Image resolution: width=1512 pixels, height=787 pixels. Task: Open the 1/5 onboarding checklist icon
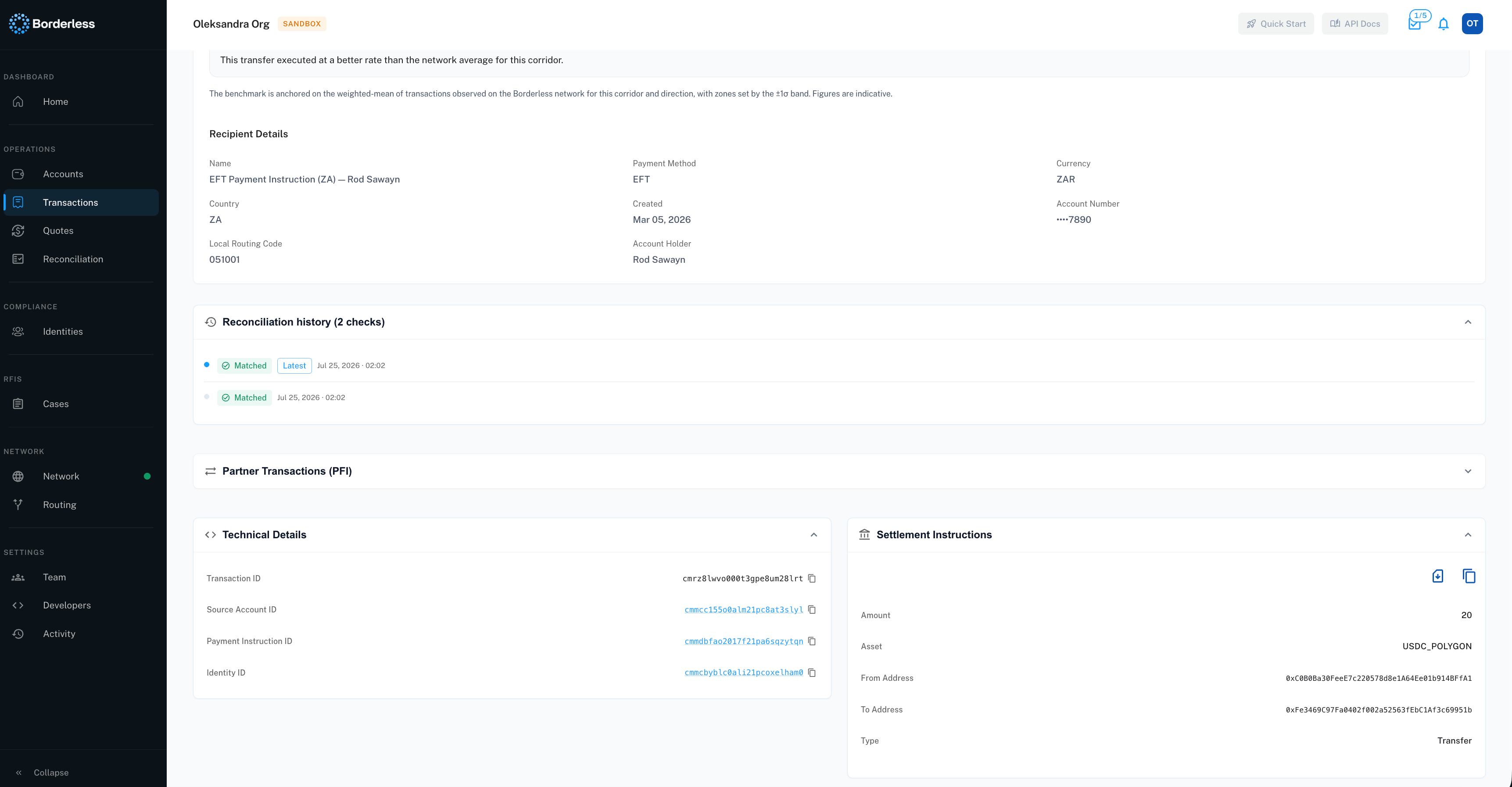[x=1415, y=24]
